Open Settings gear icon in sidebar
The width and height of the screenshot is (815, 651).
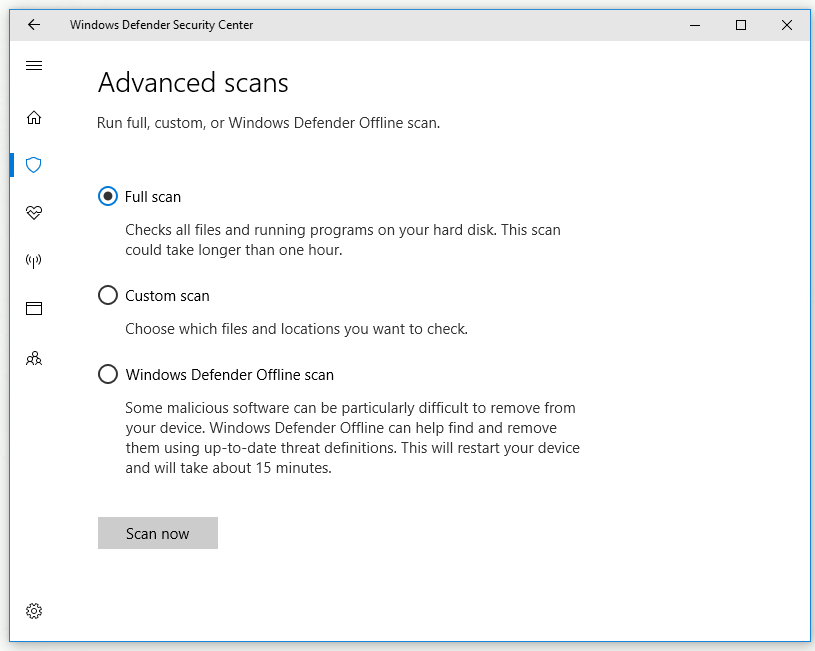click(x=34, y=611)
